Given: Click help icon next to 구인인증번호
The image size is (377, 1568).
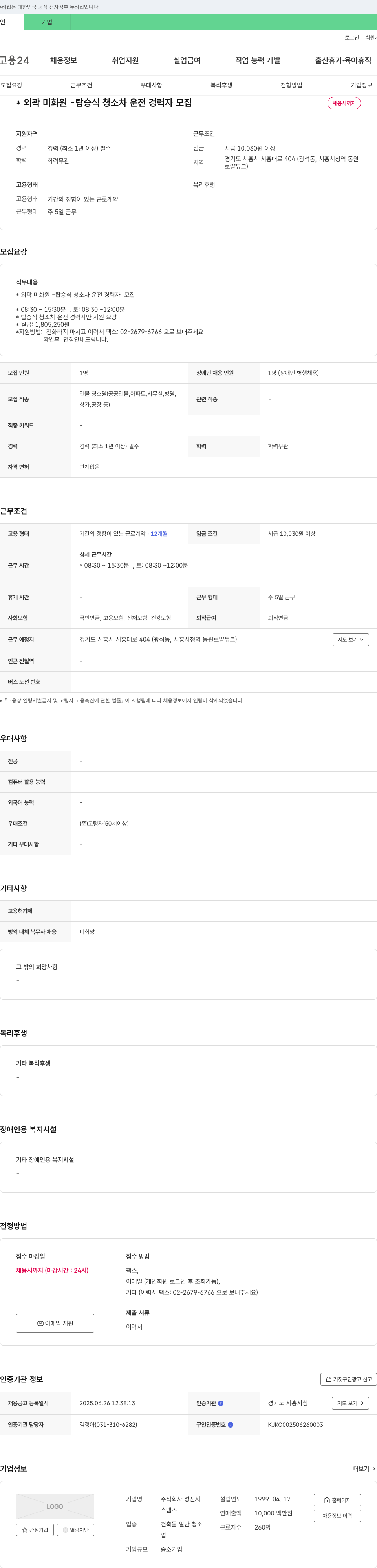Looking at the screenshot, I should pyautogui.click(x=230, y=1425).
